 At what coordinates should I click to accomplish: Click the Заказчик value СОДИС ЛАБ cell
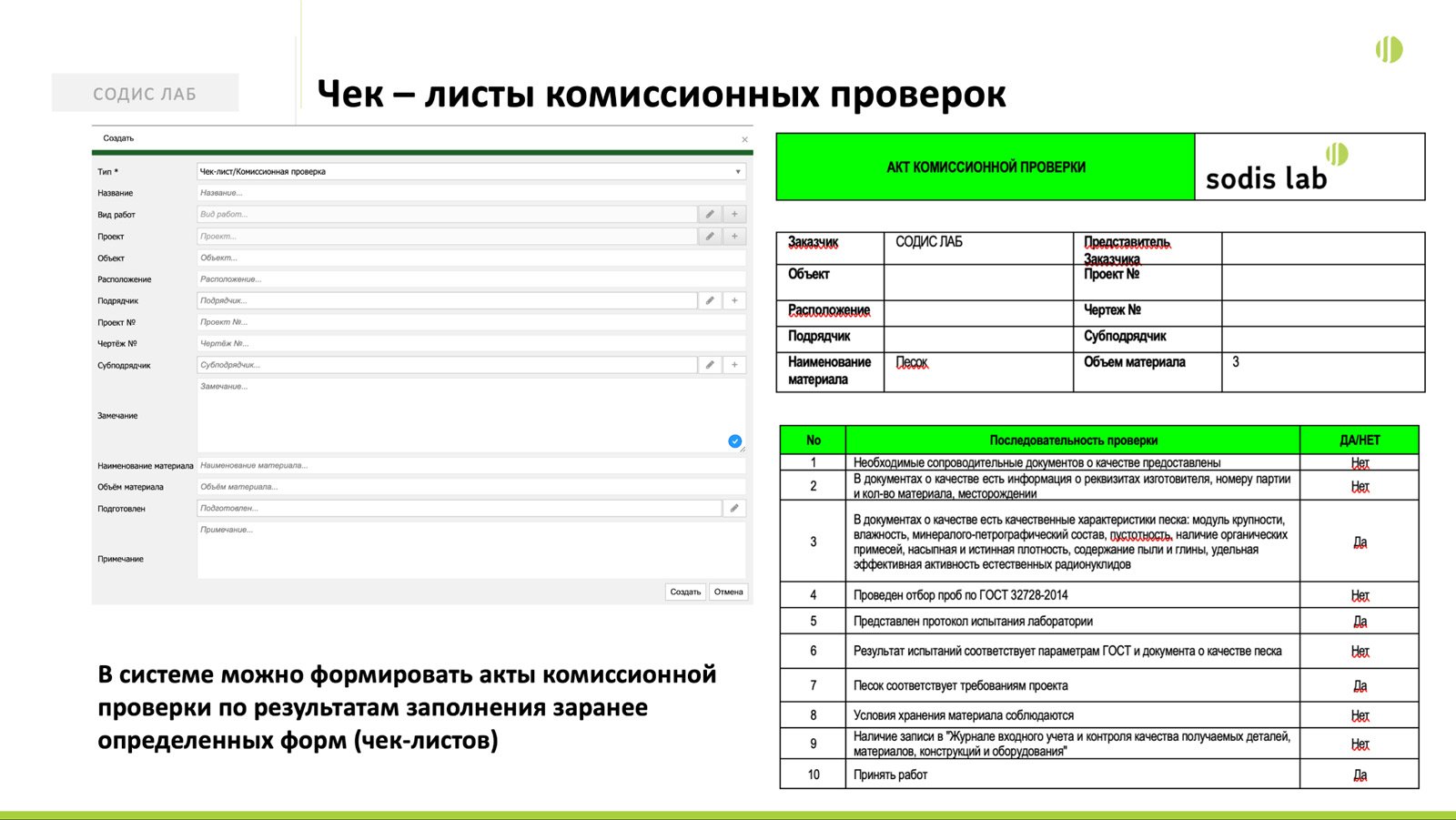(978, 248)
